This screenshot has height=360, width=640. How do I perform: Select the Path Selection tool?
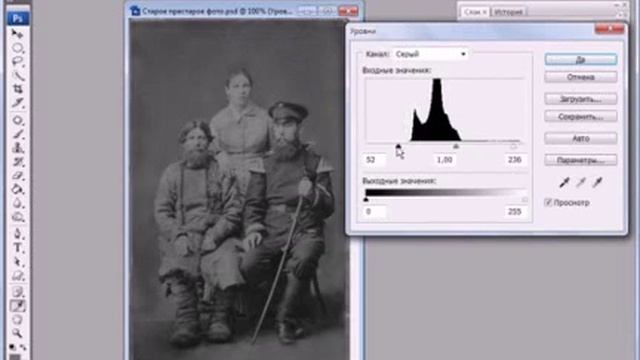[18, 262]
